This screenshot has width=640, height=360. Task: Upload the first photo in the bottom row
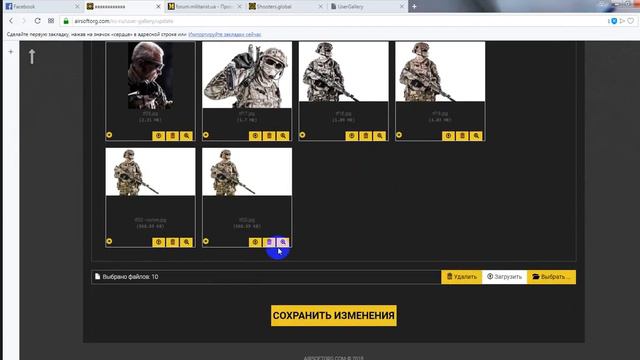158,242
